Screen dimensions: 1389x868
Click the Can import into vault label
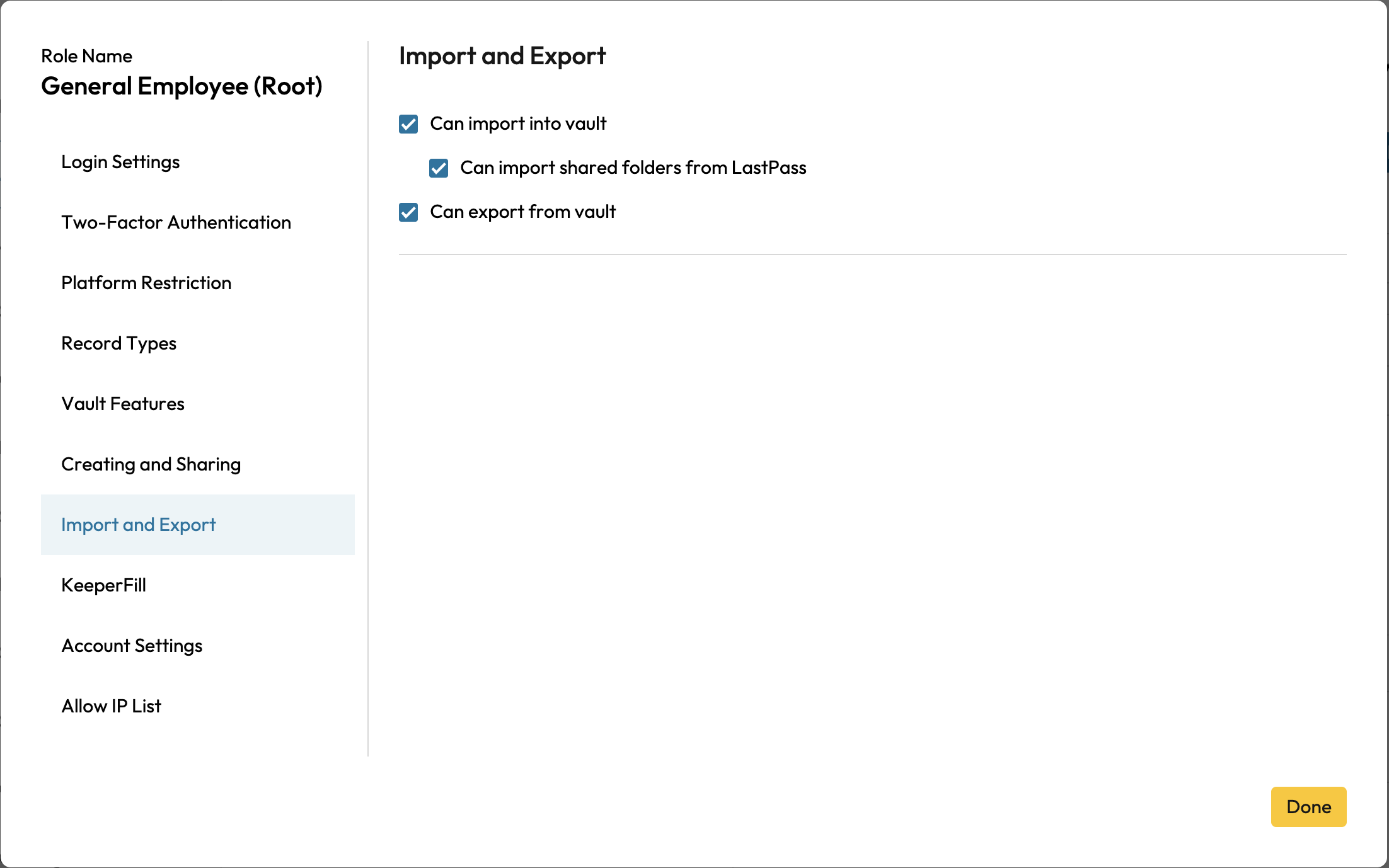click(518, 123)
